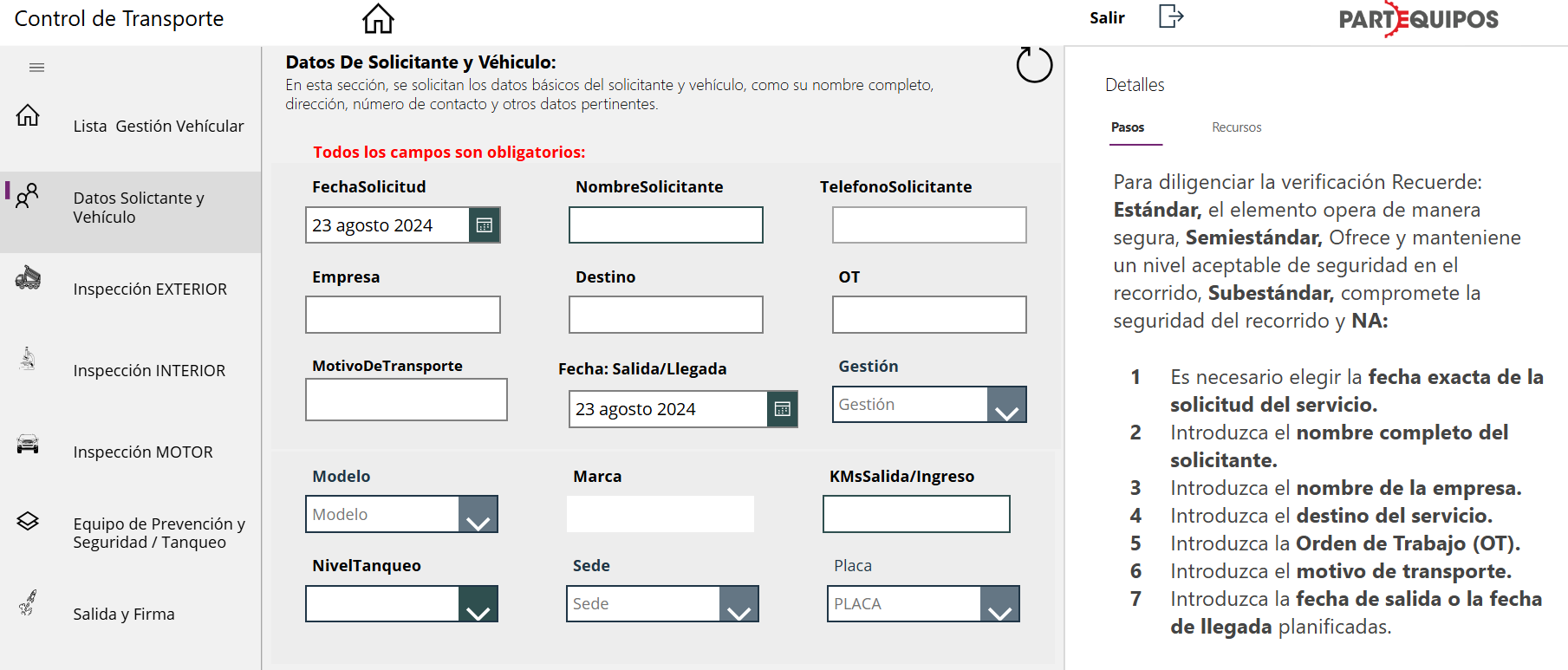Click the refresh circular arrow icon
Image resolution: width=1568 pixels, height=670 pixels.
1034,64
